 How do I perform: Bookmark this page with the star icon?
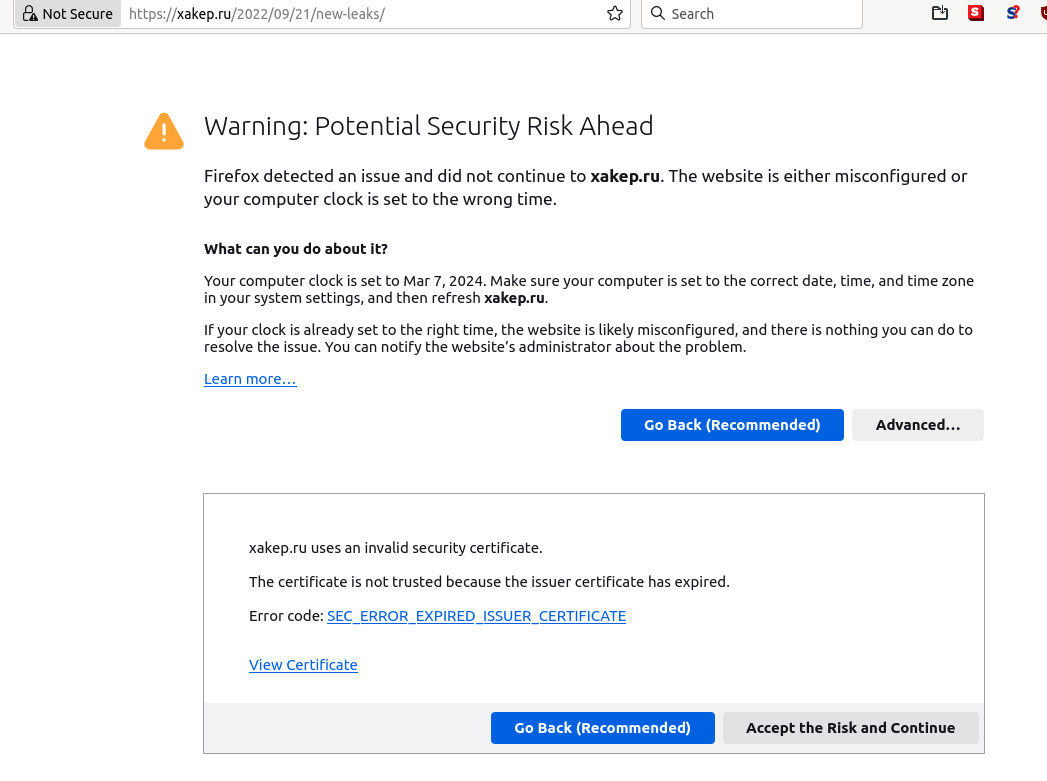click(615, 14)
